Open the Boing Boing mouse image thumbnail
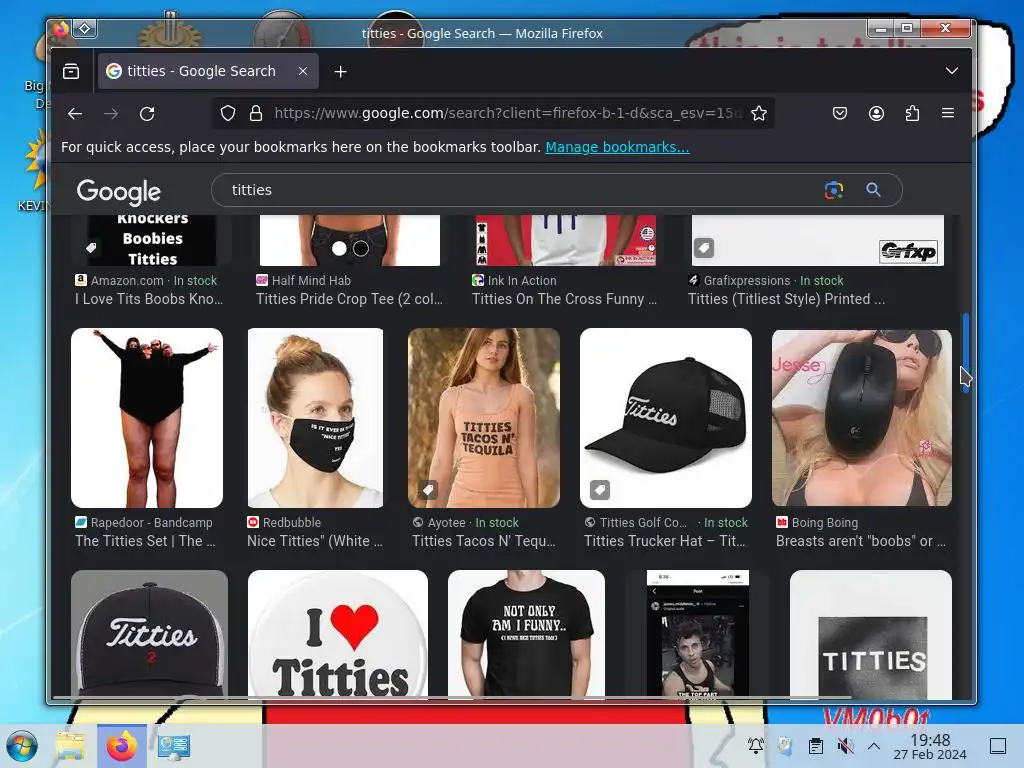 click(862, 418)
